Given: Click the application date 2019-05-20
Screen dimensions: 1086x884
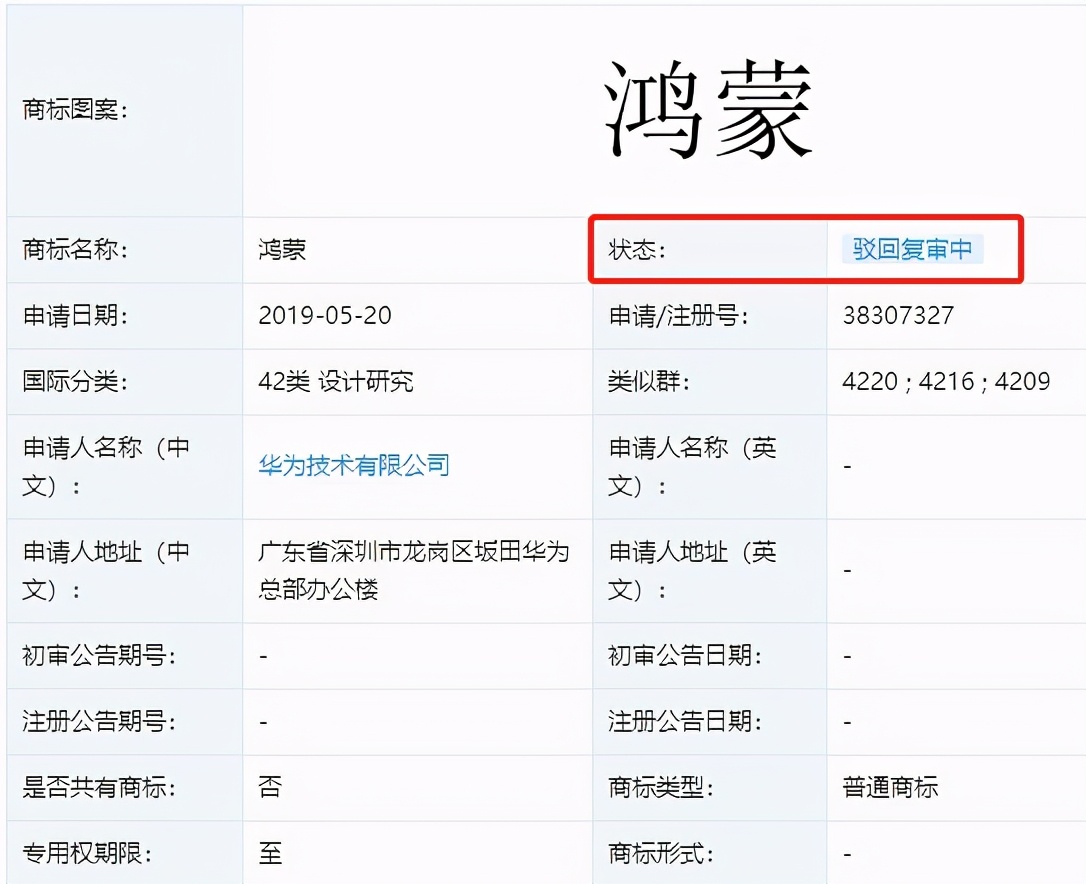Looking at the screenshot, I should (310, 316).
